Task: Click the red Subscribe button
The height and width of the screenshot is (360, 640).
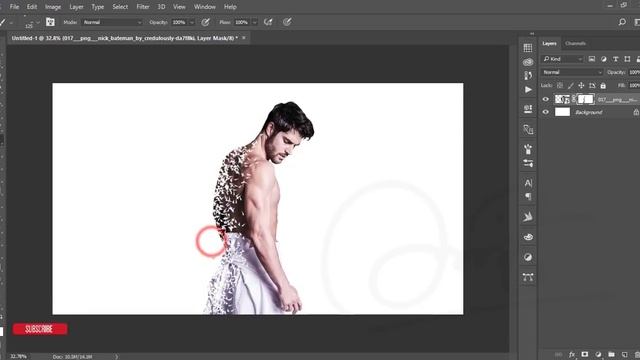Action: click(40, 329)
